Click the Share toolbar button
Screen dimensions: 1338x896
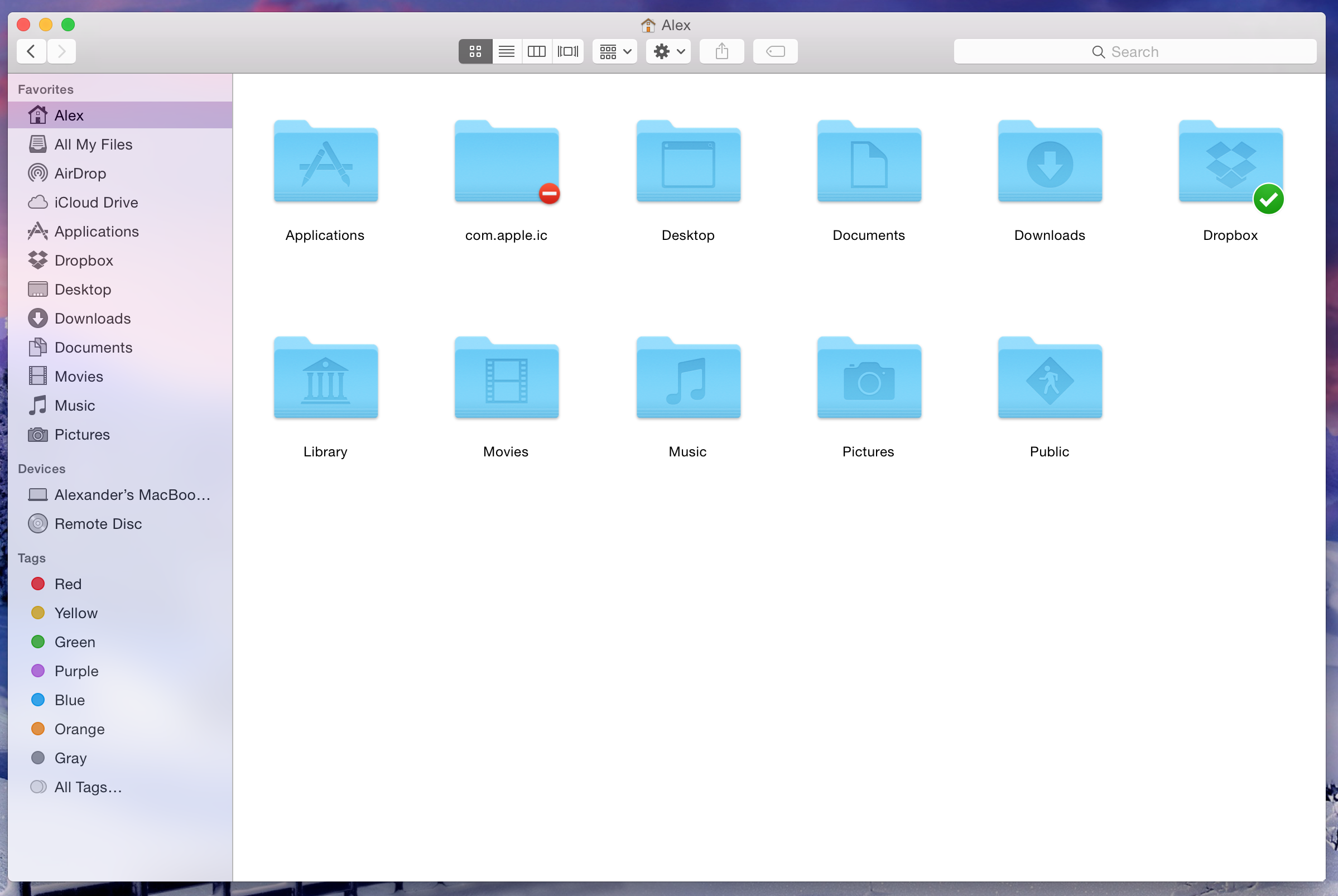[722, 51]
